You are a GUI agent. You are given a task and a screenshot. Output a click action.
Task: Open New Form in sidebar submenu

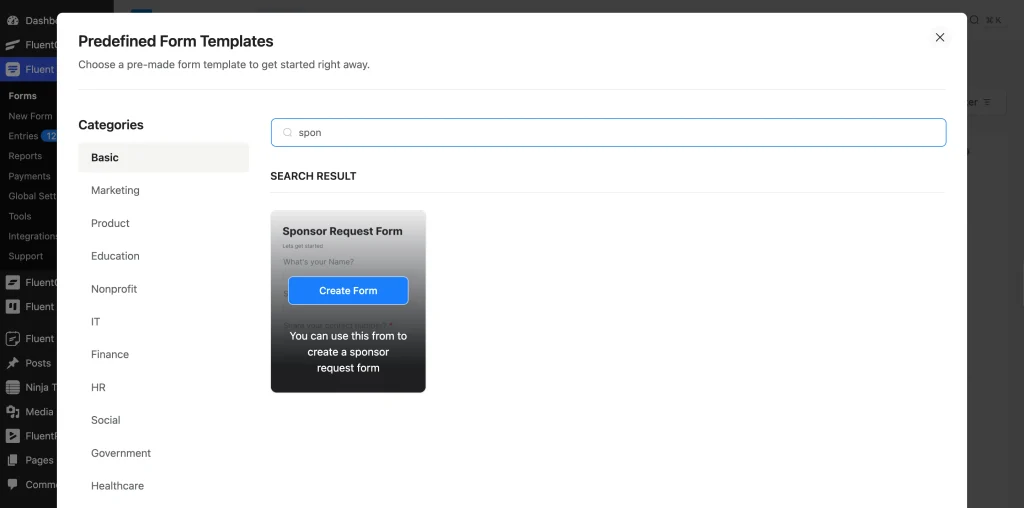click(30, 116)
